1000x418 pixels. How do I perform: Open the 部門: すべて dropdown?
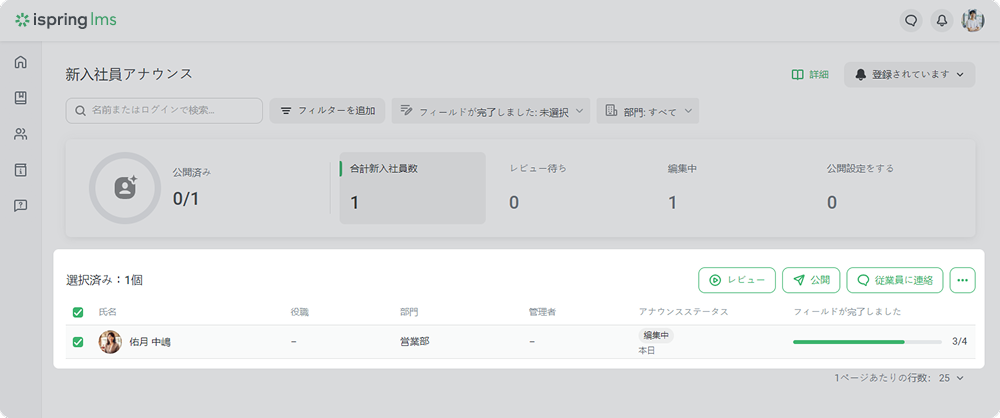point(648,111)
